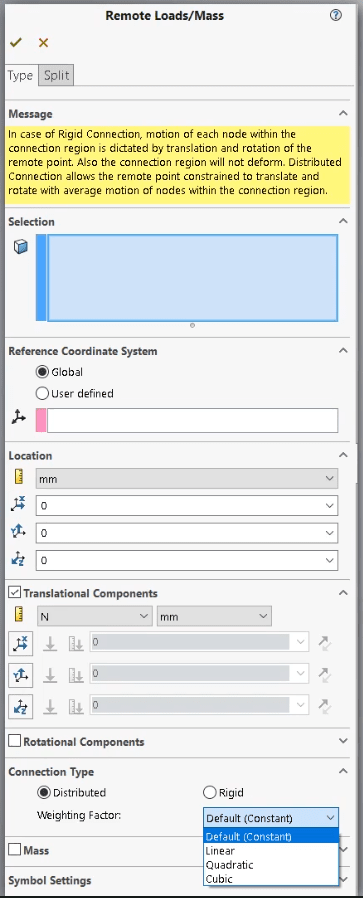
Task: Click the Translational Components units ruler icon
Action: (x=18, y=616)
